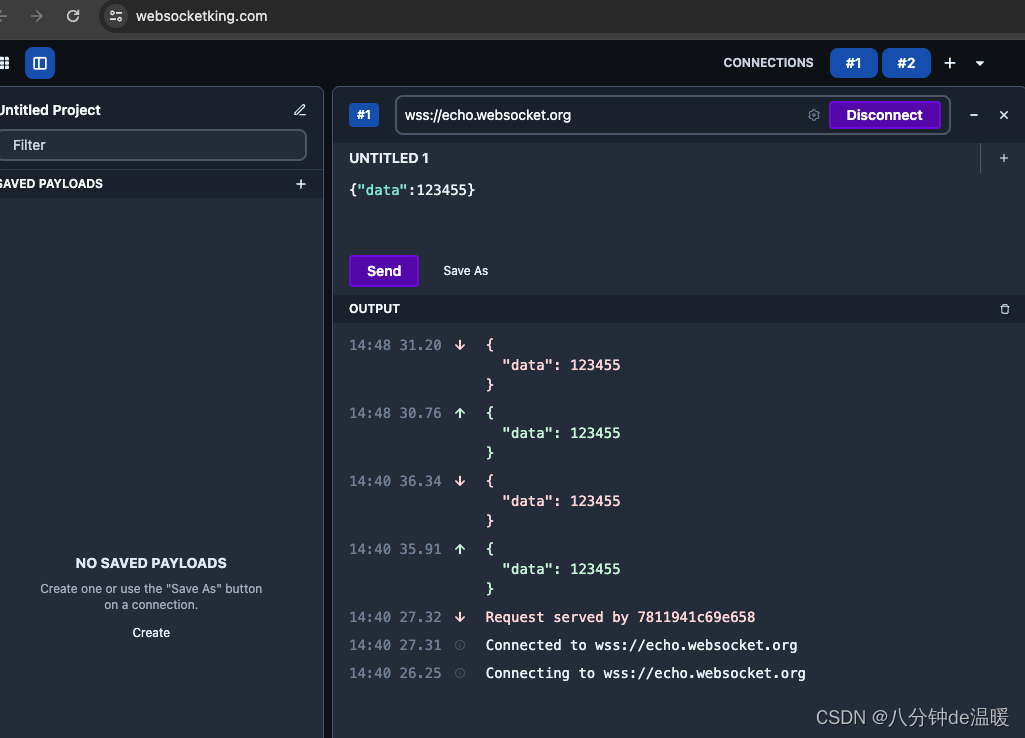1025x738 pixels.
Task: Clear the output with the trash icon
Action: pos(1004,309)
